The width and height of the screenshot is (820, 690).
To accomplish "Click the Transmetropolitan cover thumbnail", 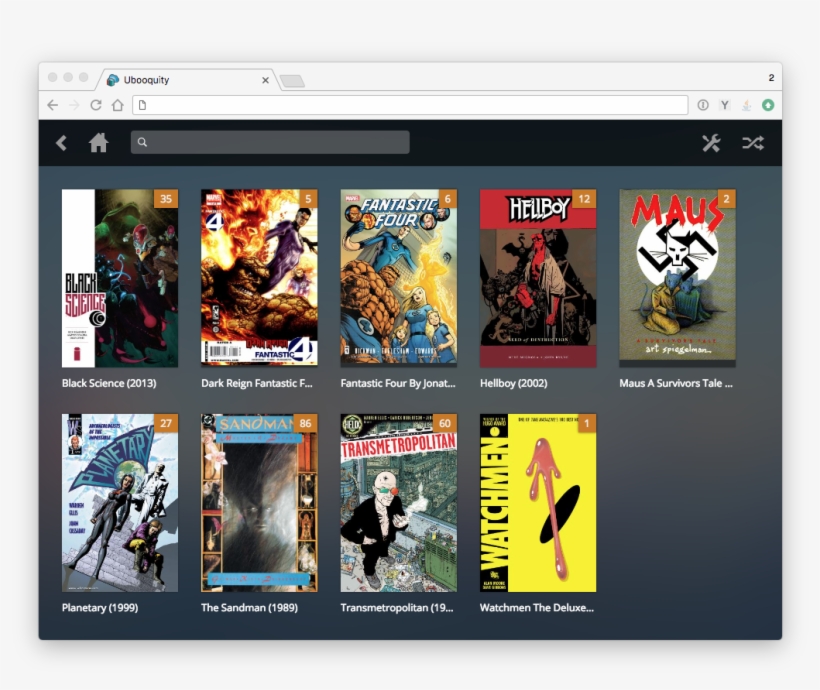I will pyautogui.click(x=398, y=502).
